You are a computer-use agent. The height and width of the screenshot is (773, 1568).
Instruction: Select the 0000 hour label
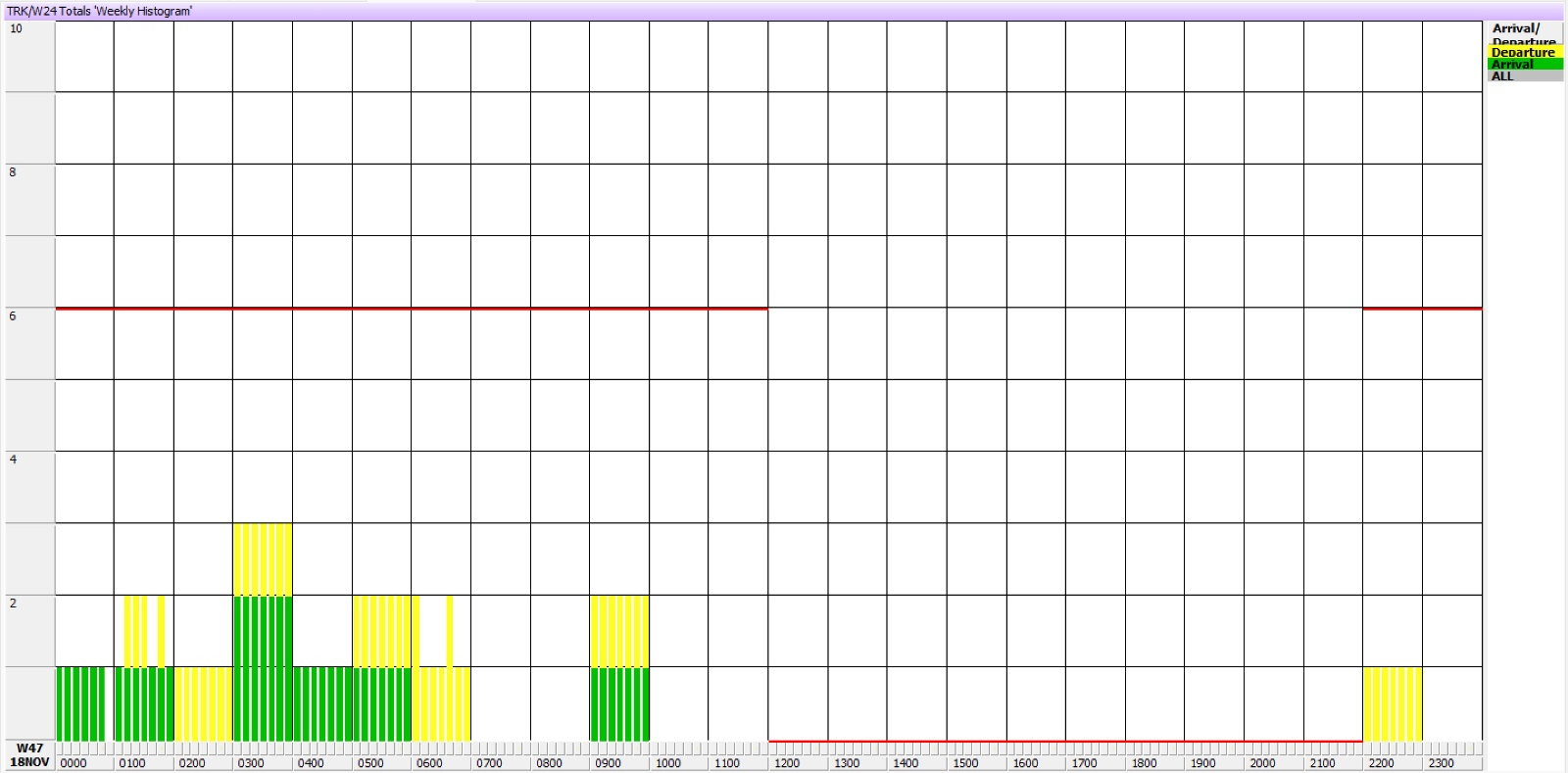pyautogui.click(x=73, y=763)
